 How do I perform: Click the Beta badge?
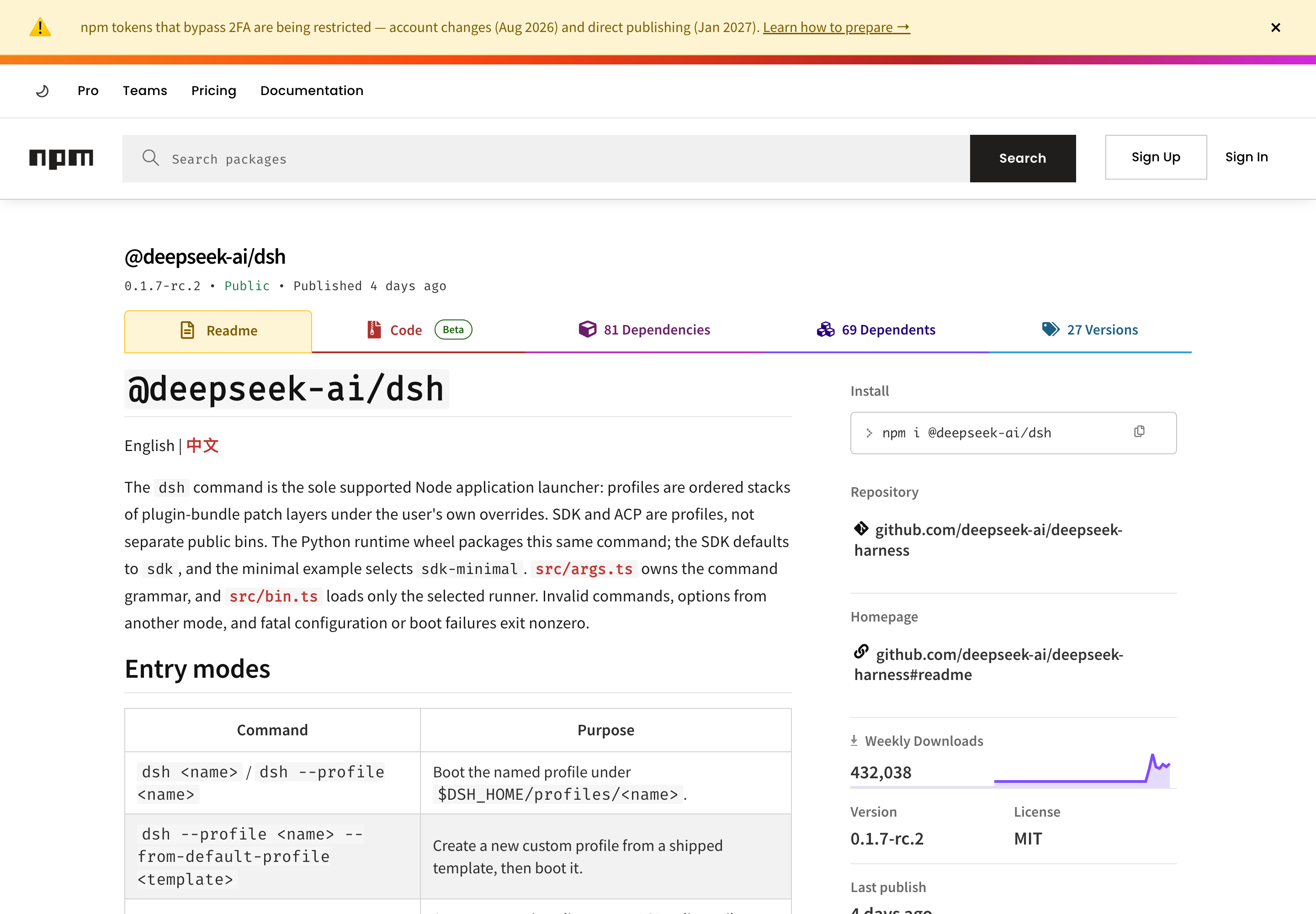click(x=453, y=329)
